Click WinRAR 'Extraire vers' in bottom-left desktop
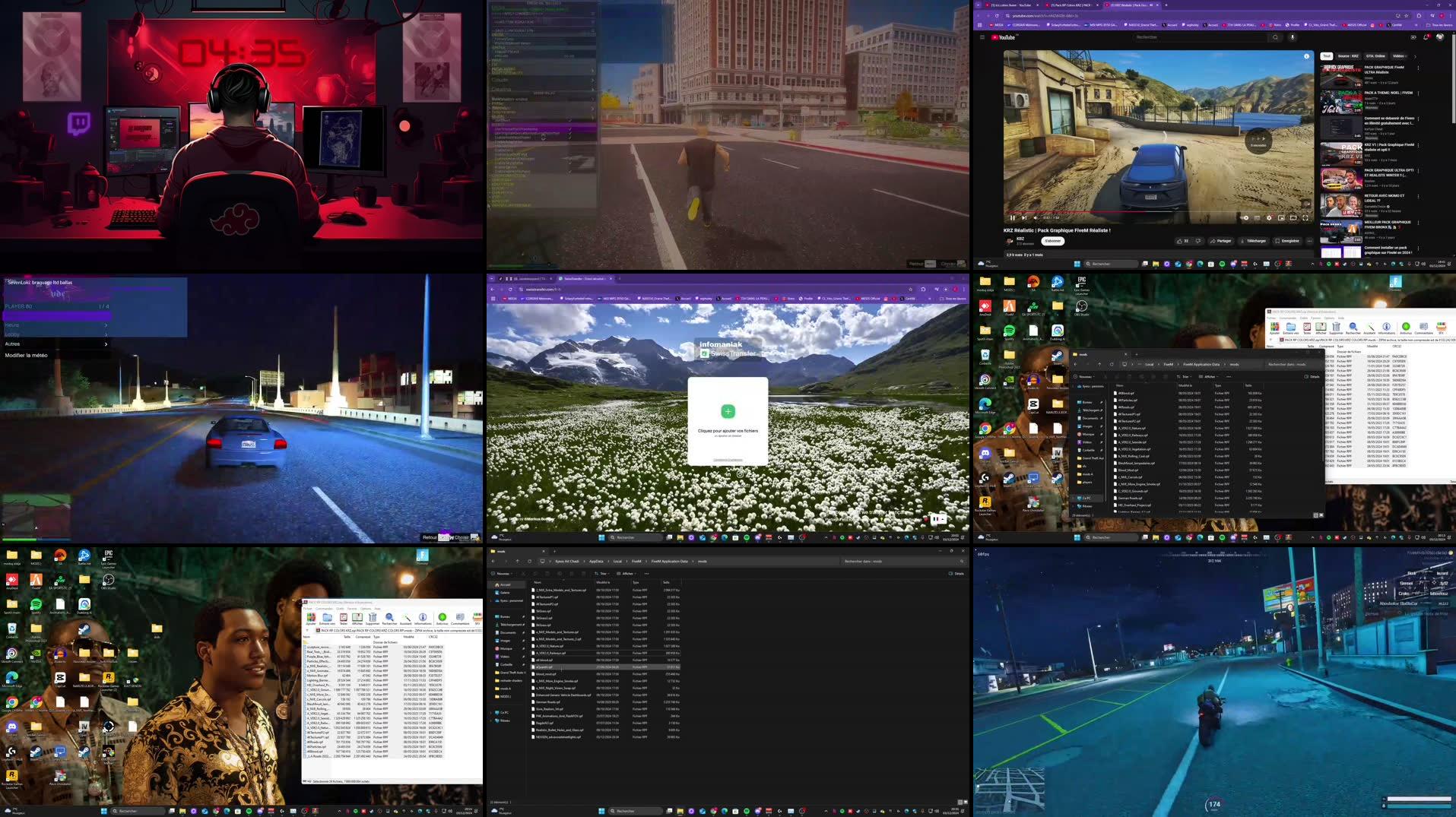 click(x=327, y=618)
